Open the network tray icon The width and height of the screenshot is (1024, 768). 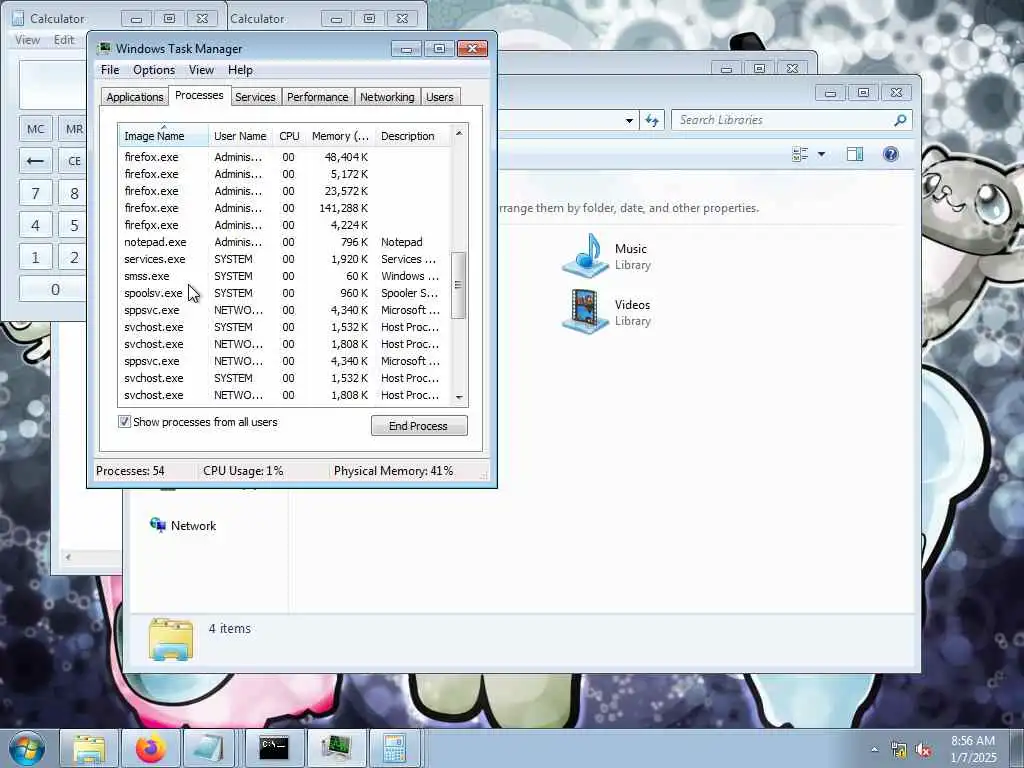coord(899,750)
